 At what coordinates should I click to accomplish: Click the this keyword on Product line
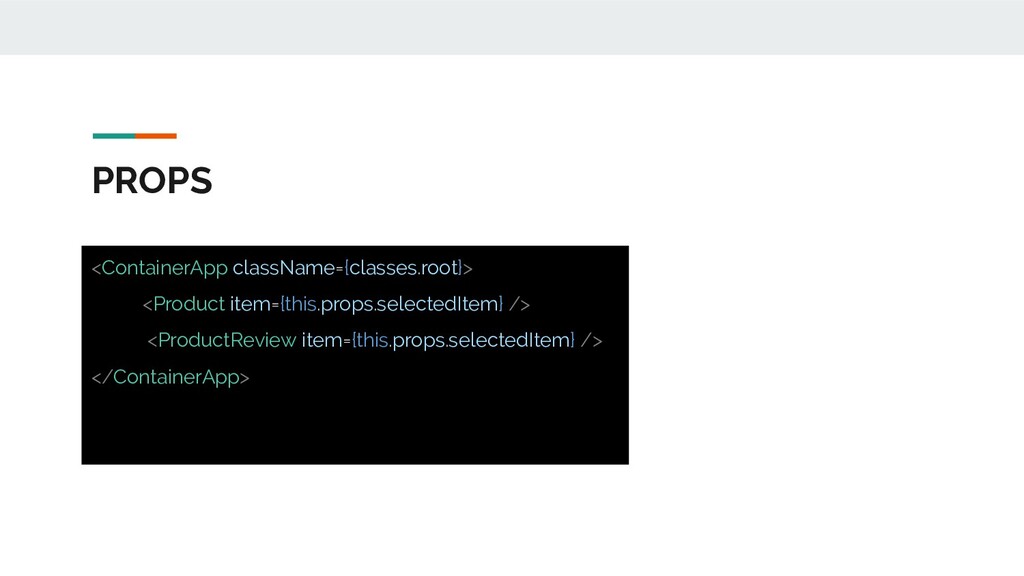(x=301, y=304)
